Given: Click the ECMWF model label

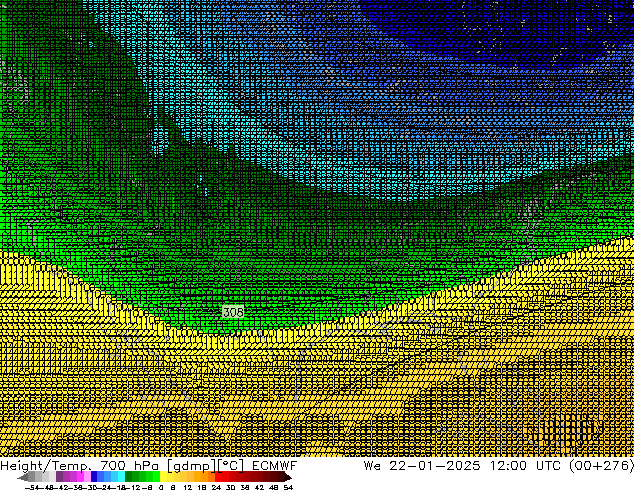Looking at the screenshot, I should click(275, 465).
